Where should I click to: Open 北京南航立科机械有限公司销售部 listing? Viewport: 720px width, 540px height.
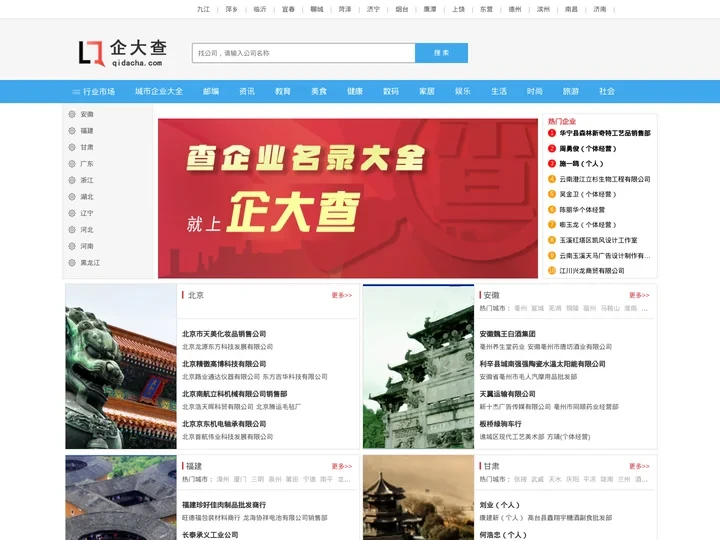click(235, 394)
